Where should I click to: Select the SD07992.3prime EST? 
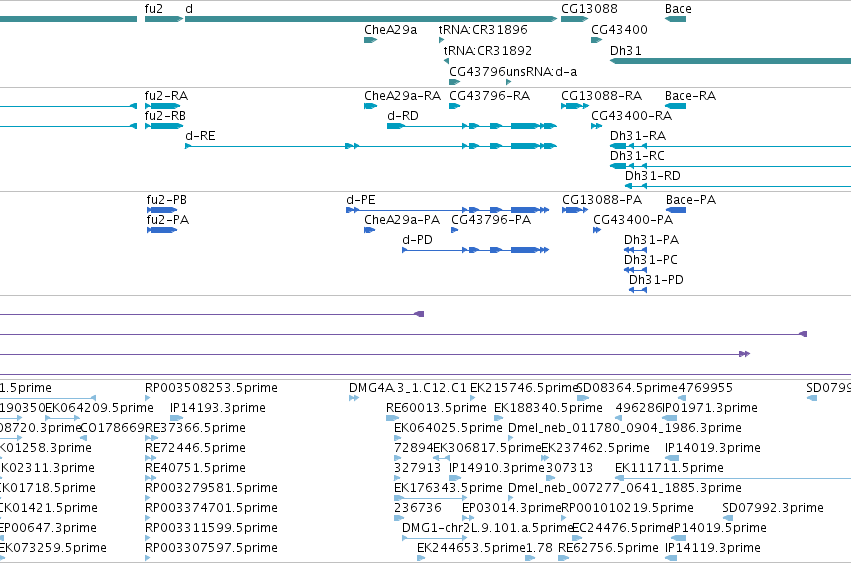click(727, 518)
